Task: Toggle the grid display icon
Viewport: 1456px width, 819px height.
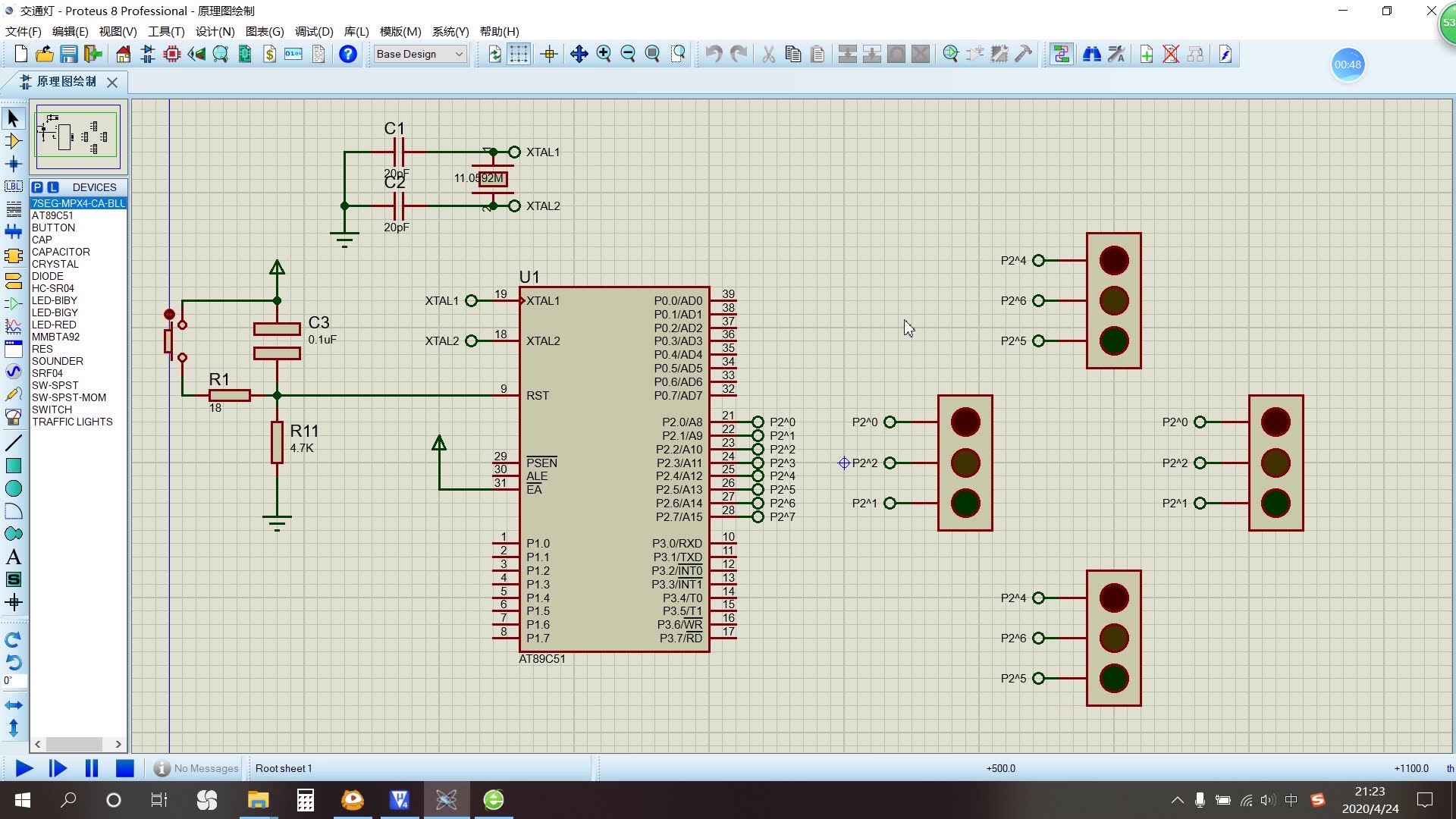Action: [519, 54]
